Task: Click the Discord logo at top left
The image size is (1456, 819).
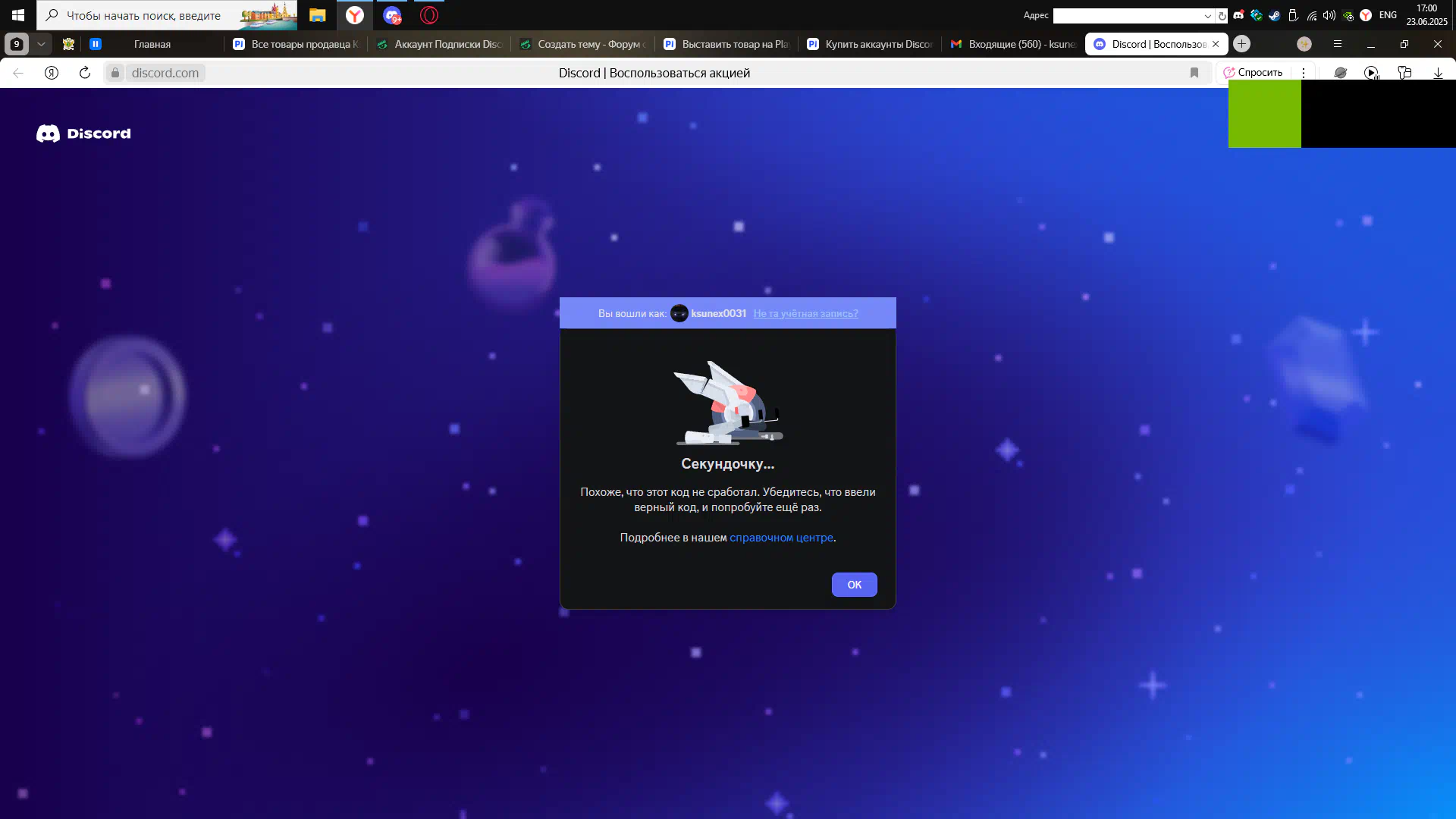Action: click(x=83, y=133)
